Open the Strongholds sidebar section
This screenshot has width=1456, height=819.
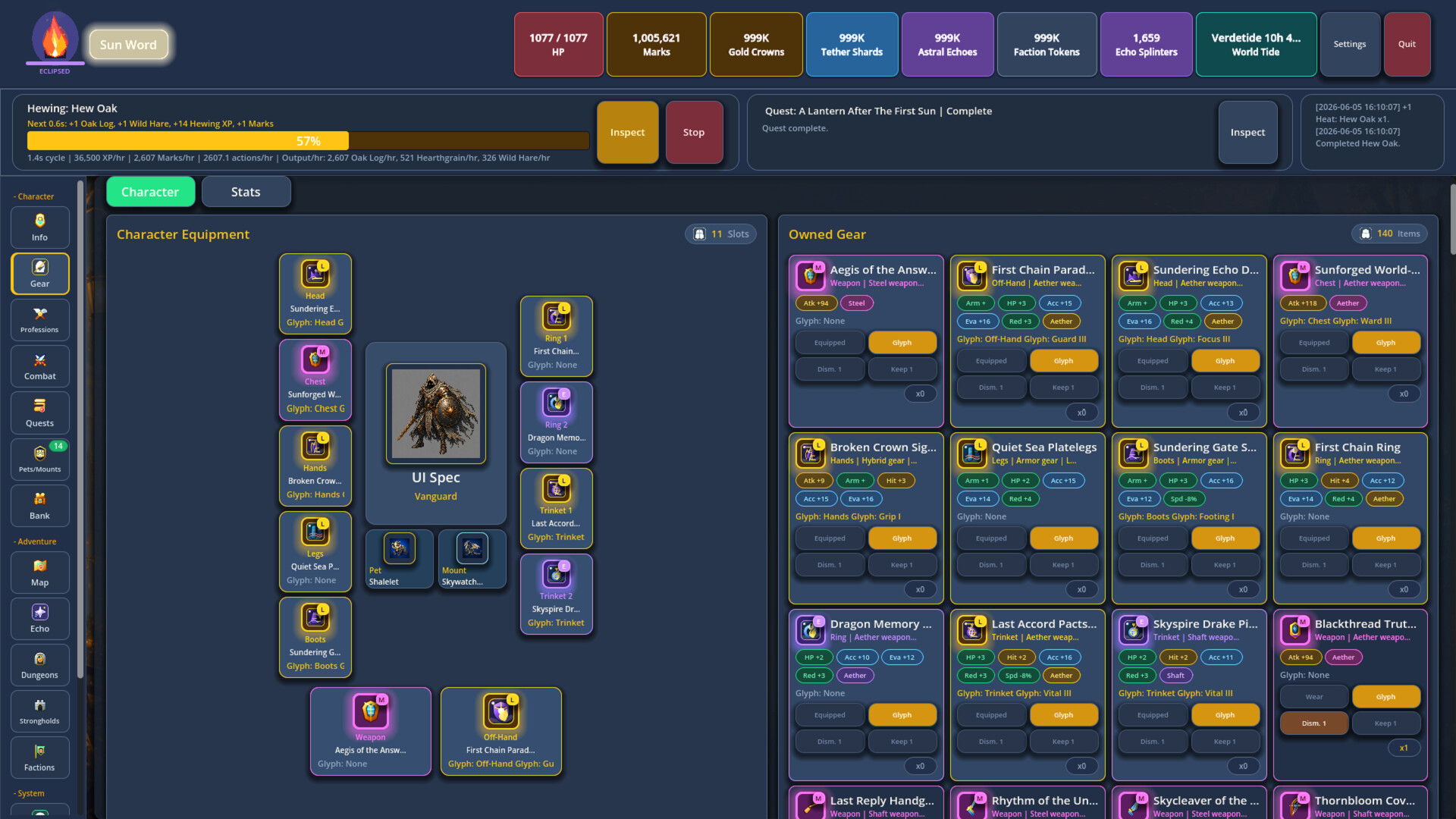(x=40, y=711)
